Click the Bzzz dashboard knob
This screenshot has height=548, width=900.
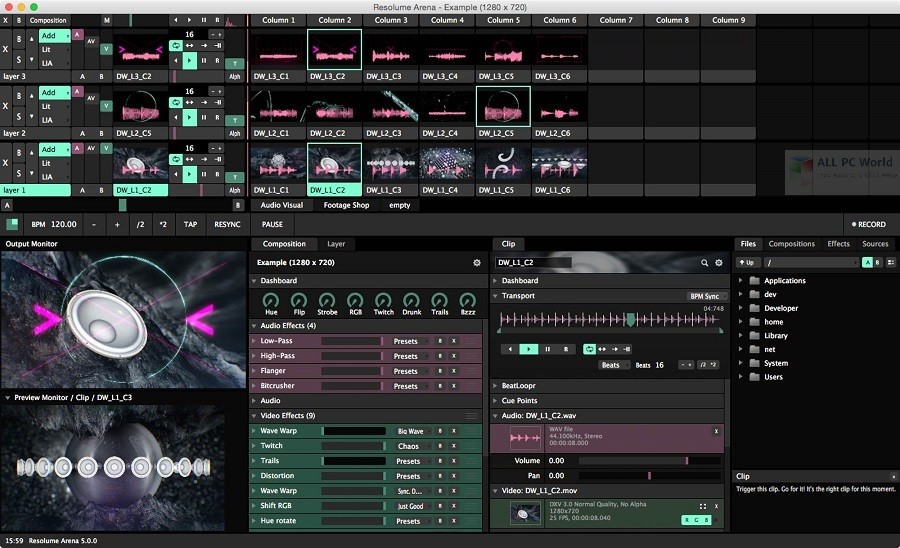468,300
